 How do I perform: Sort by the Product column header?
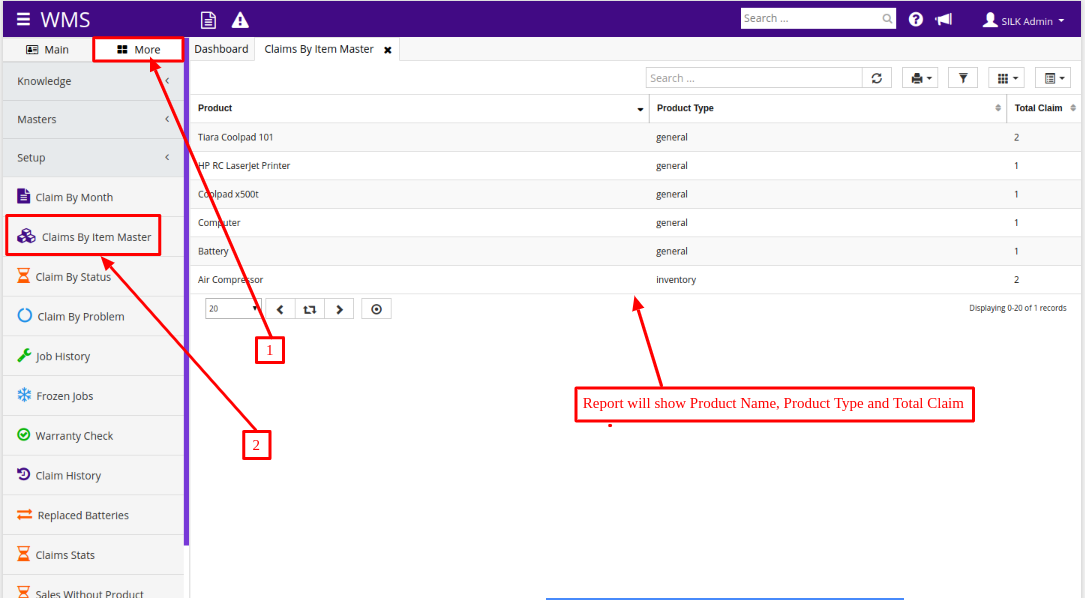pos(215,108)
